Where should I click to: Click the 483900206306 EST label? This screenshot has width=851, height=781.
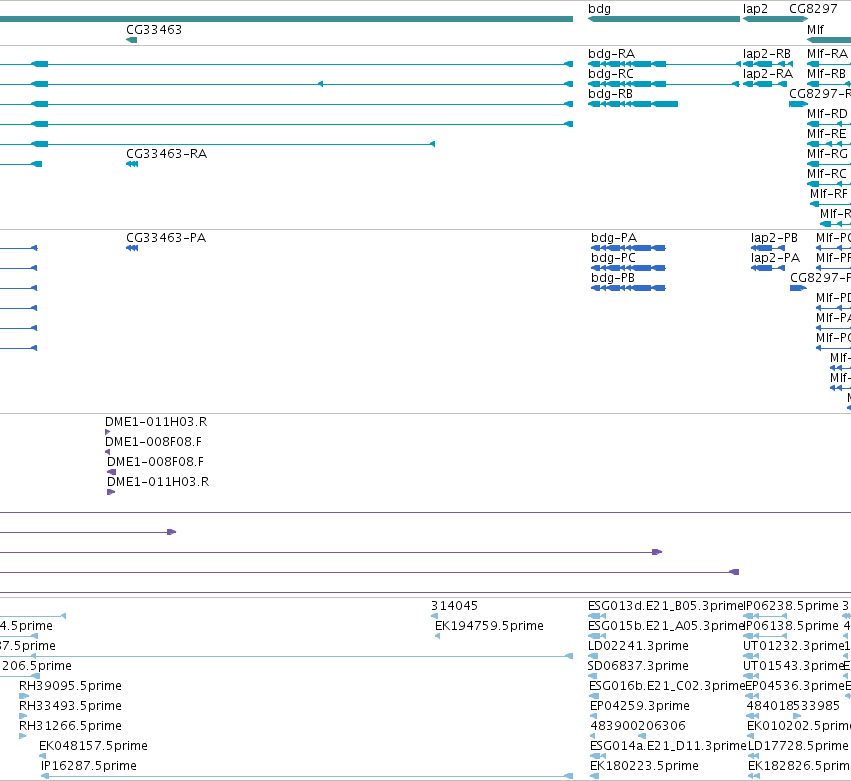638,726
